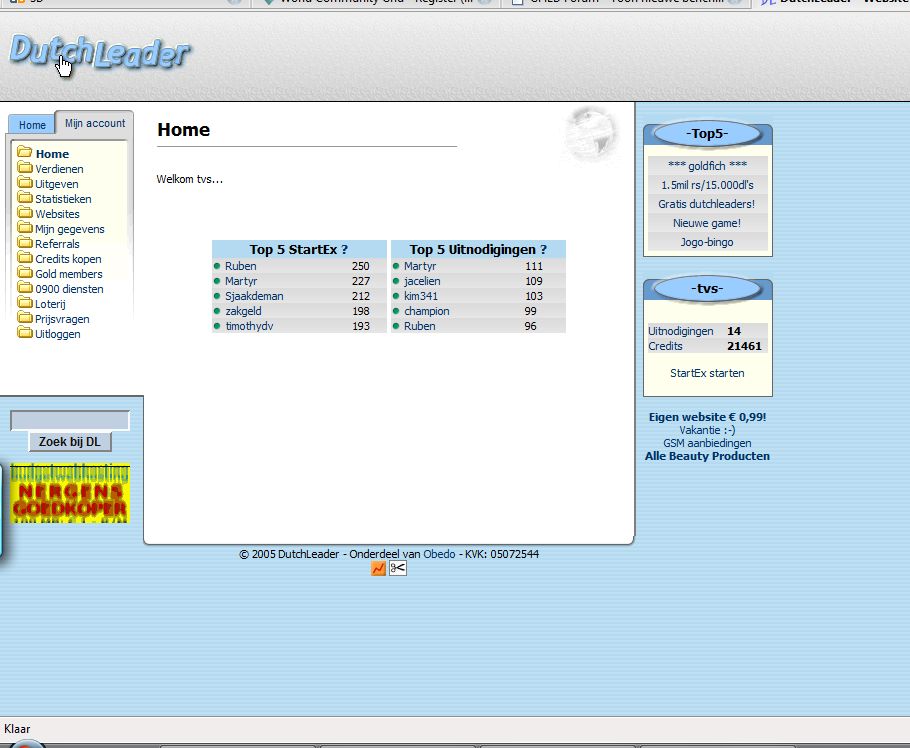Click the Zoek bij DL button
The image size is (910, 748).
70,442
